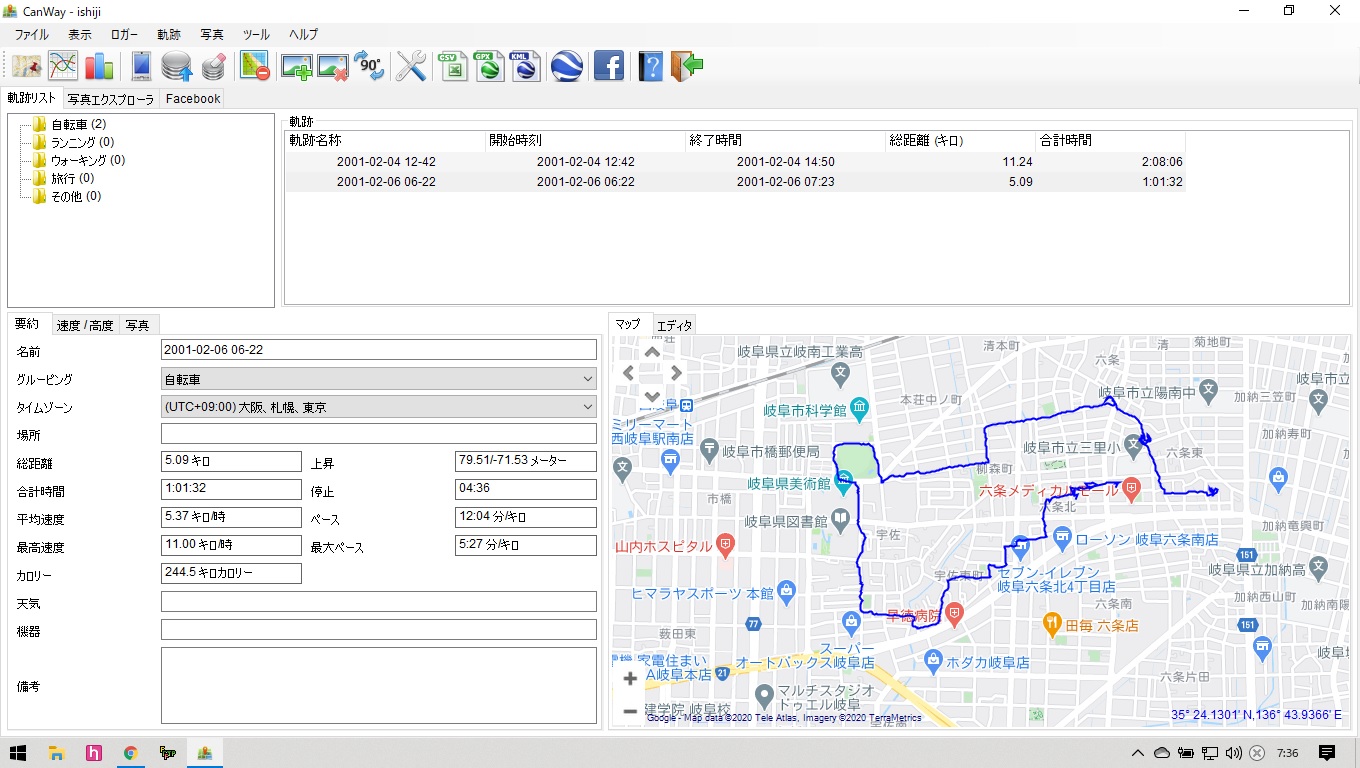Select the 2001-02-04 12-42 track row

(x=386, y=162)
